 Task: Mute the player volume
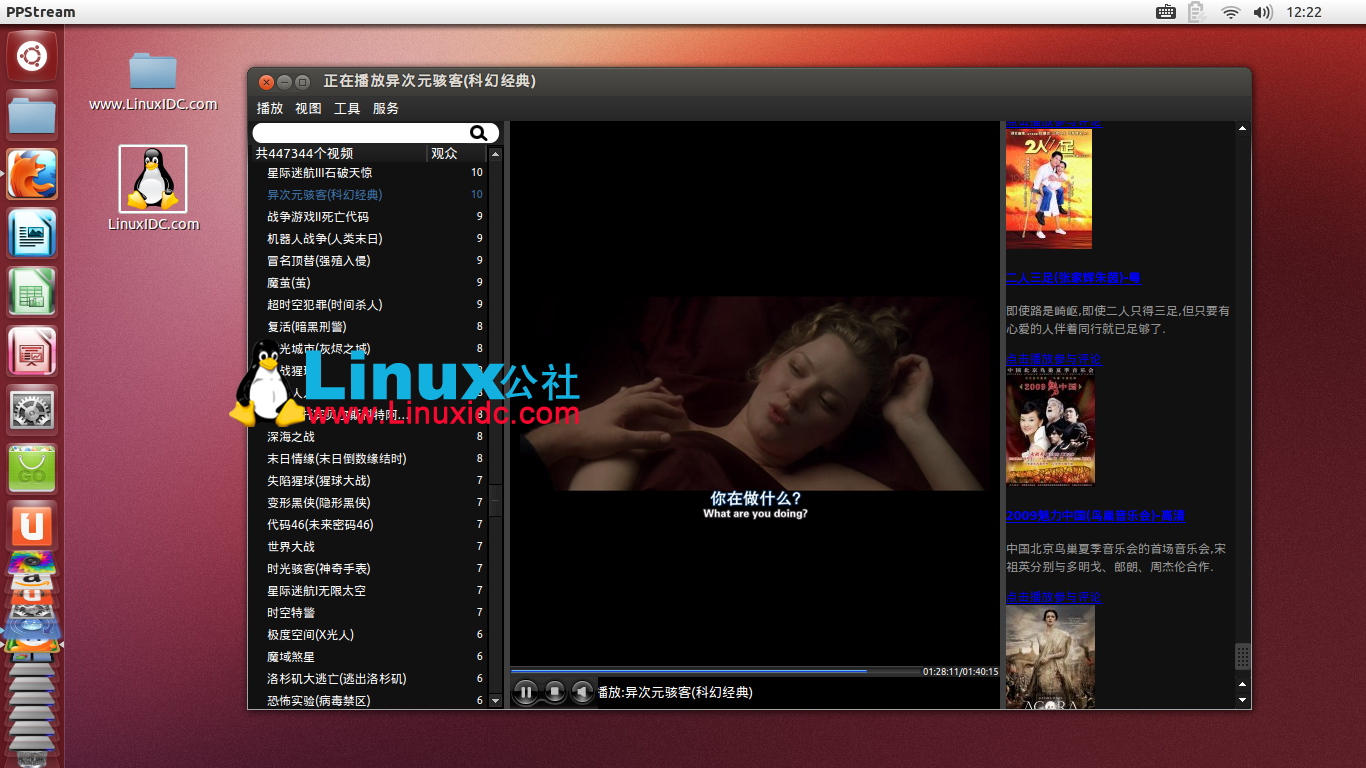click(582, 692)
